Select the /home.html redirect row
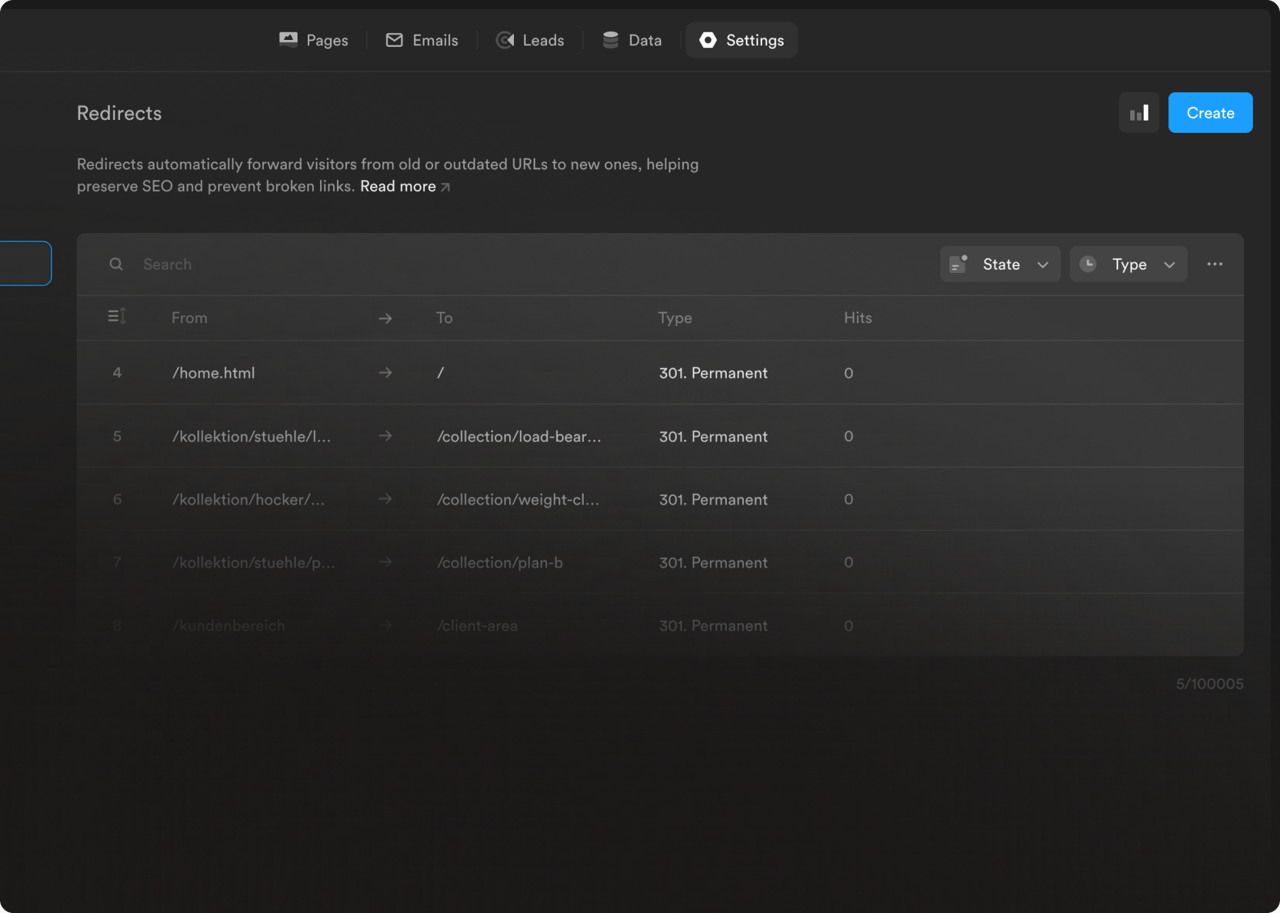Image resolution: width=1280 pixels, height=913 pixels. pyautogui.click(x=660, y=373)
